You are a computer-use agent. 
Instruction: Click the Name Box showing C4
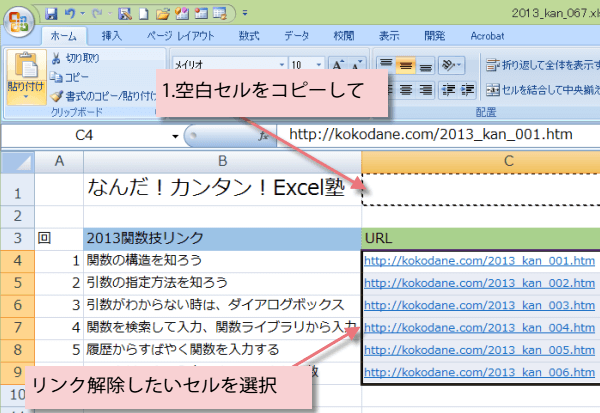pos(84,135)
